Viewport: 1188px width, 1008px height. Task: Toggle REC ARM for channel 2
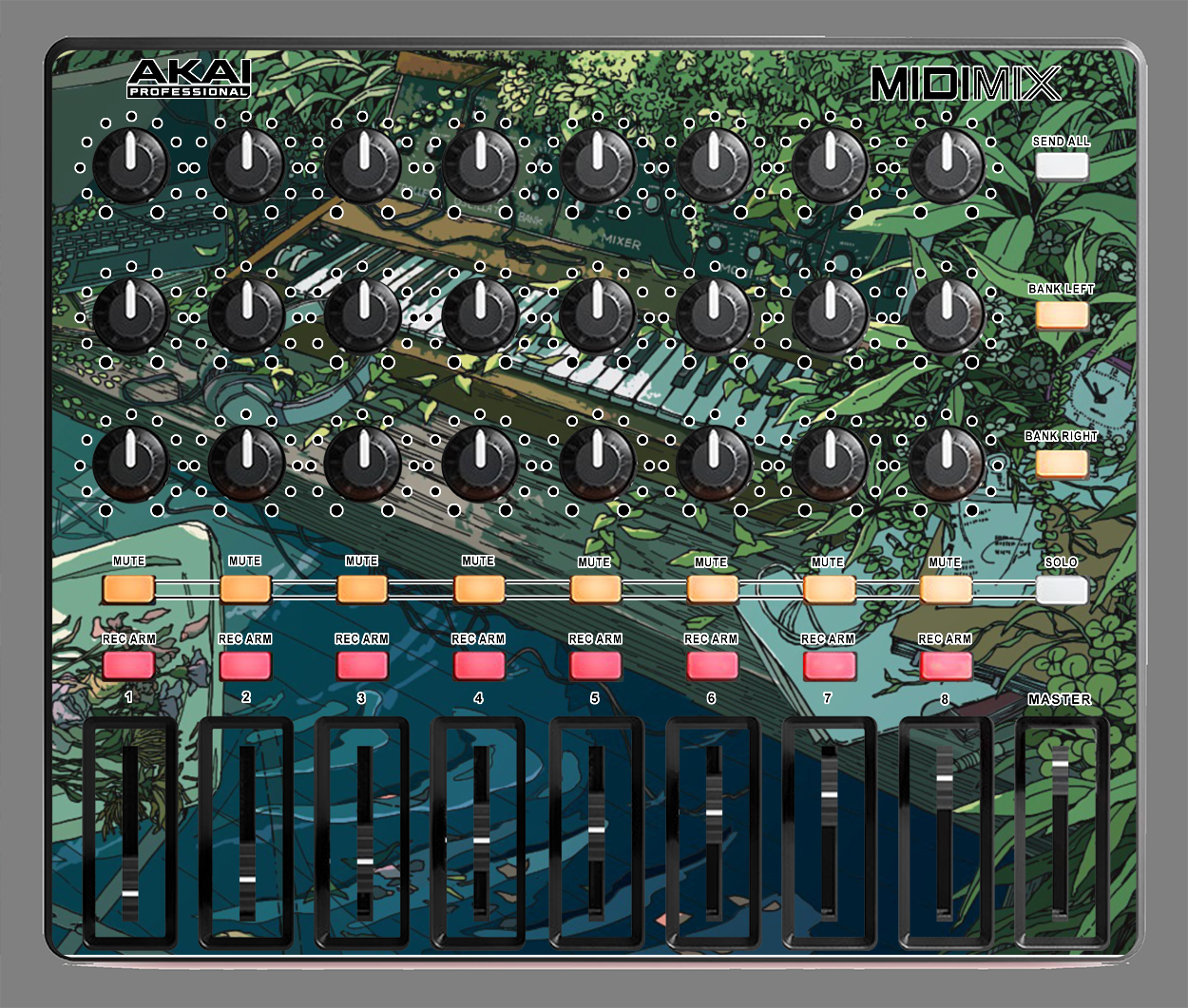point(245,665)
